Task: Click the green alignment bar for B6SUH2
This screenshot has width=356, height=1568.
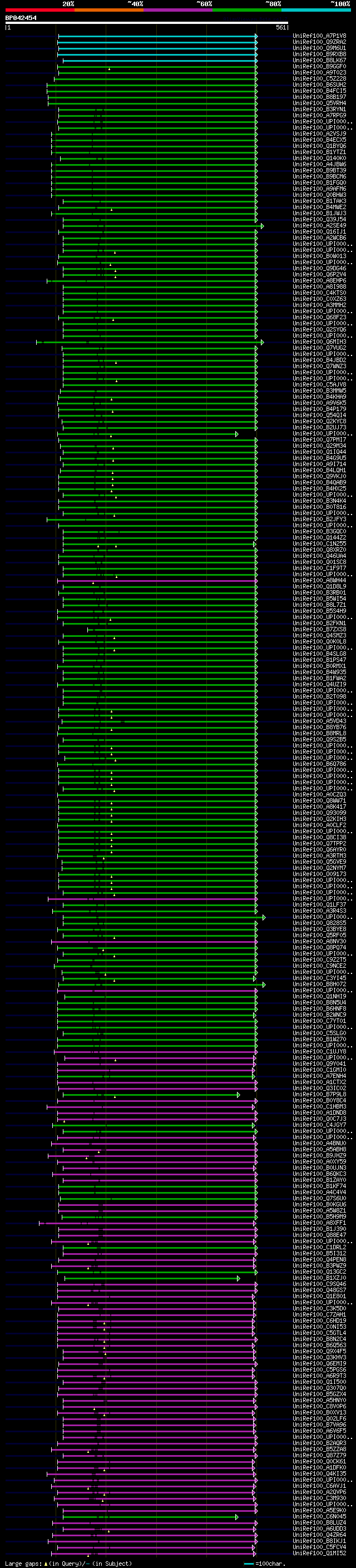Action: [x=152, y=85]
